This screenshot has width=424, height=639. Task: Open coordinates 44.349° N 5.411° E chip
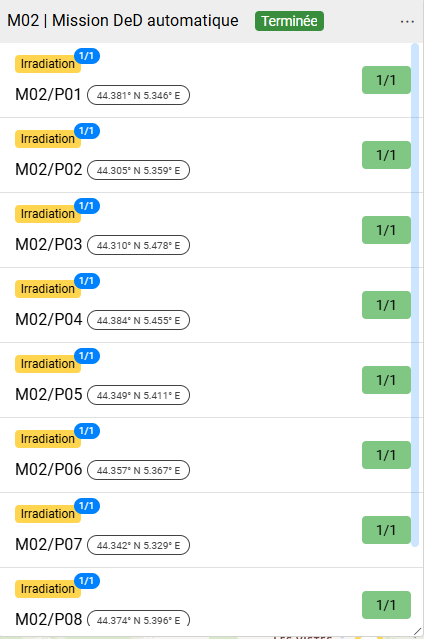tap(139, 395)
